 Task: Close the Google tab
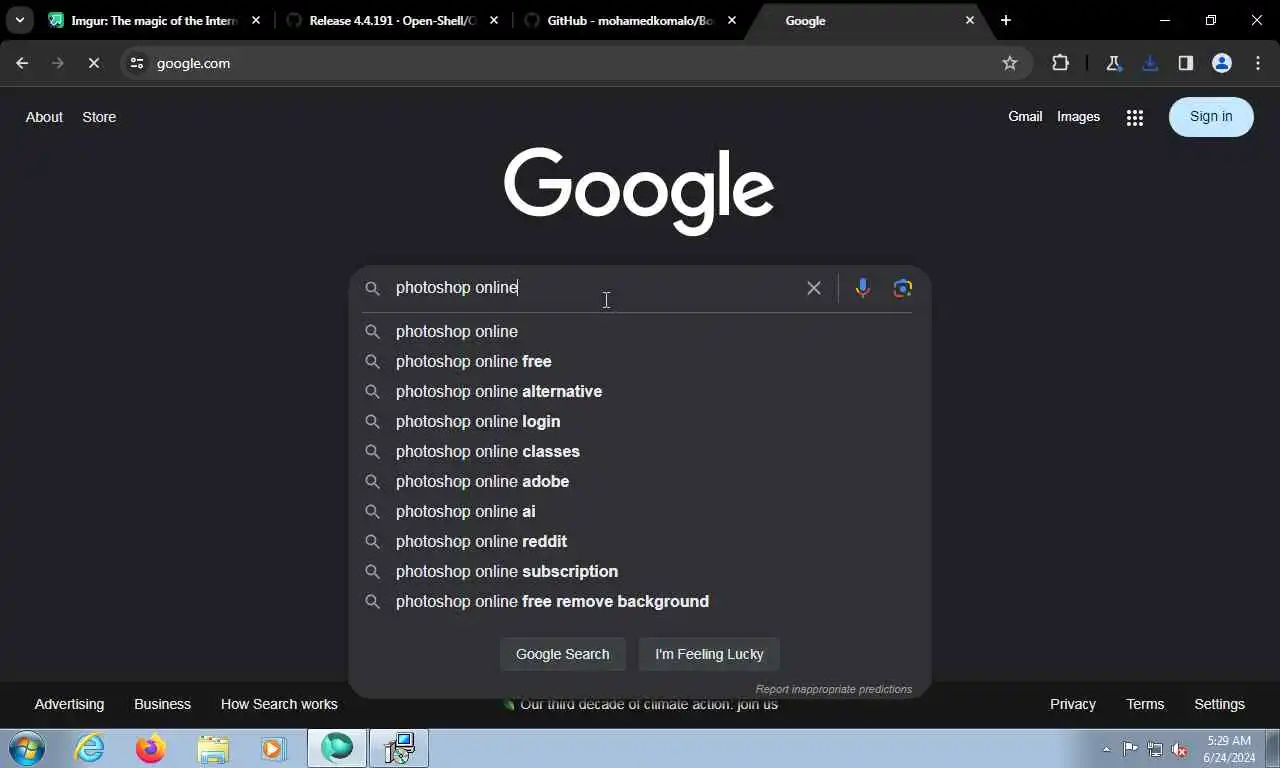pos(969,20)
